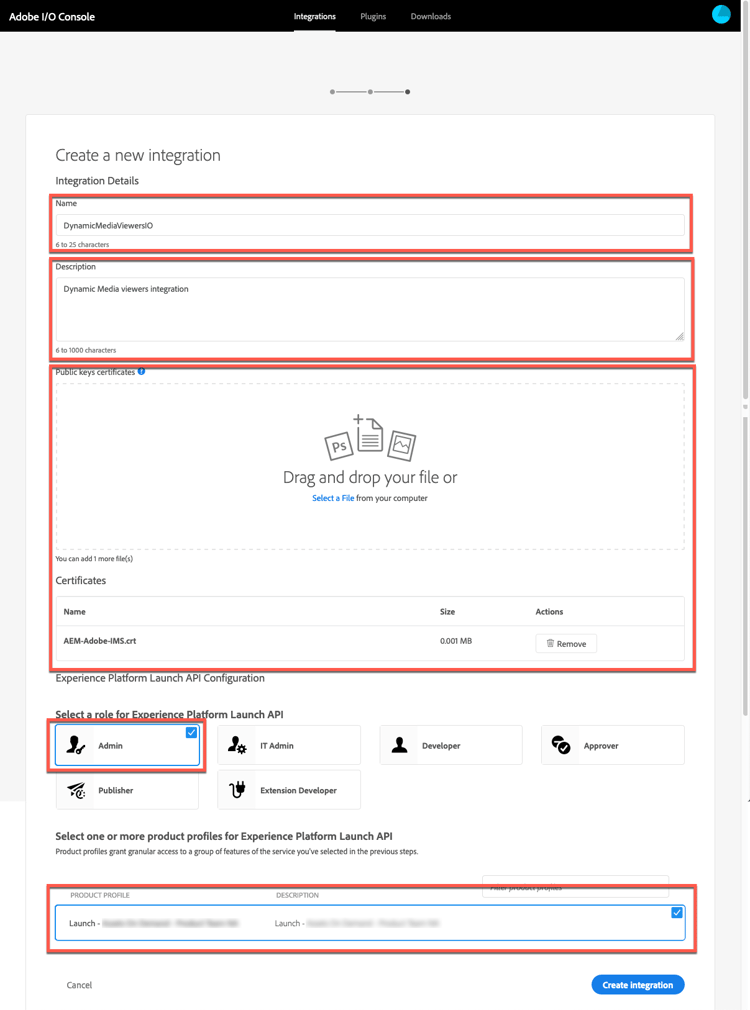
Task: Click the add document icon in drop zone
Action: click(369, 433)
